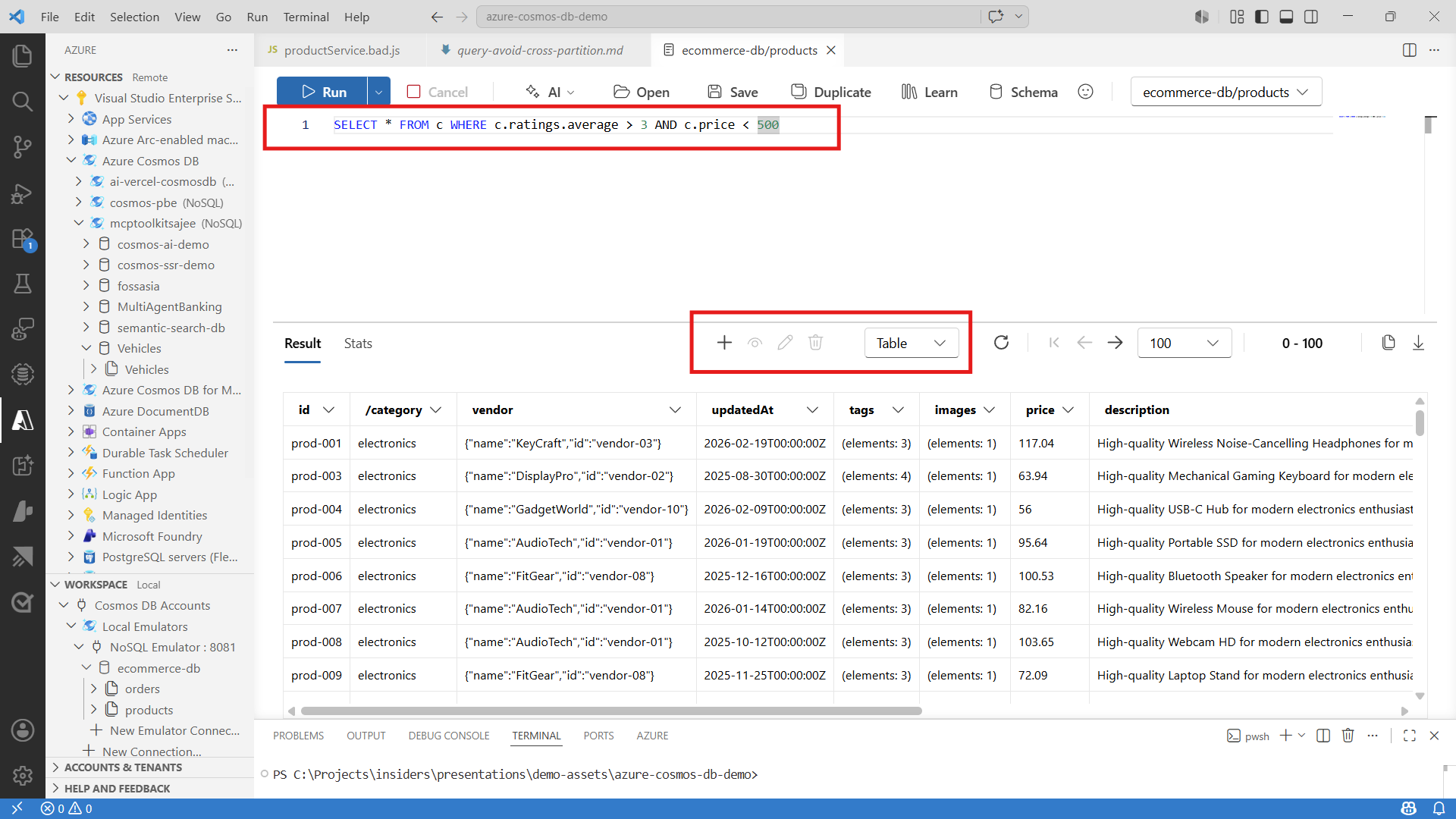Open the Run button dropdown arrow
The width and height of the screenshot is (1456, 819).
pos(378,92)
